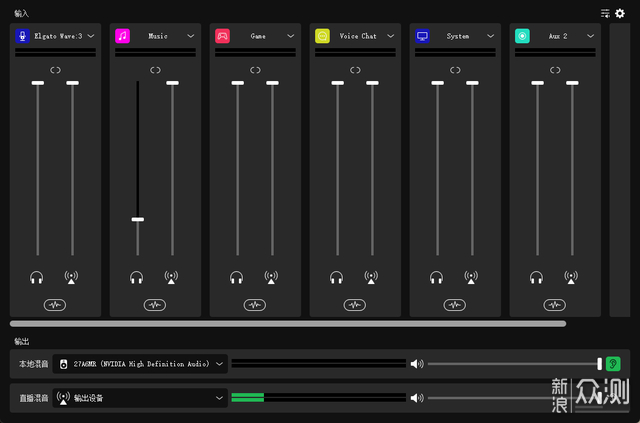The width and height of the screenshot is (640, 423).
Task: Open the mixer filter options icon
Action: coord(605,13)
